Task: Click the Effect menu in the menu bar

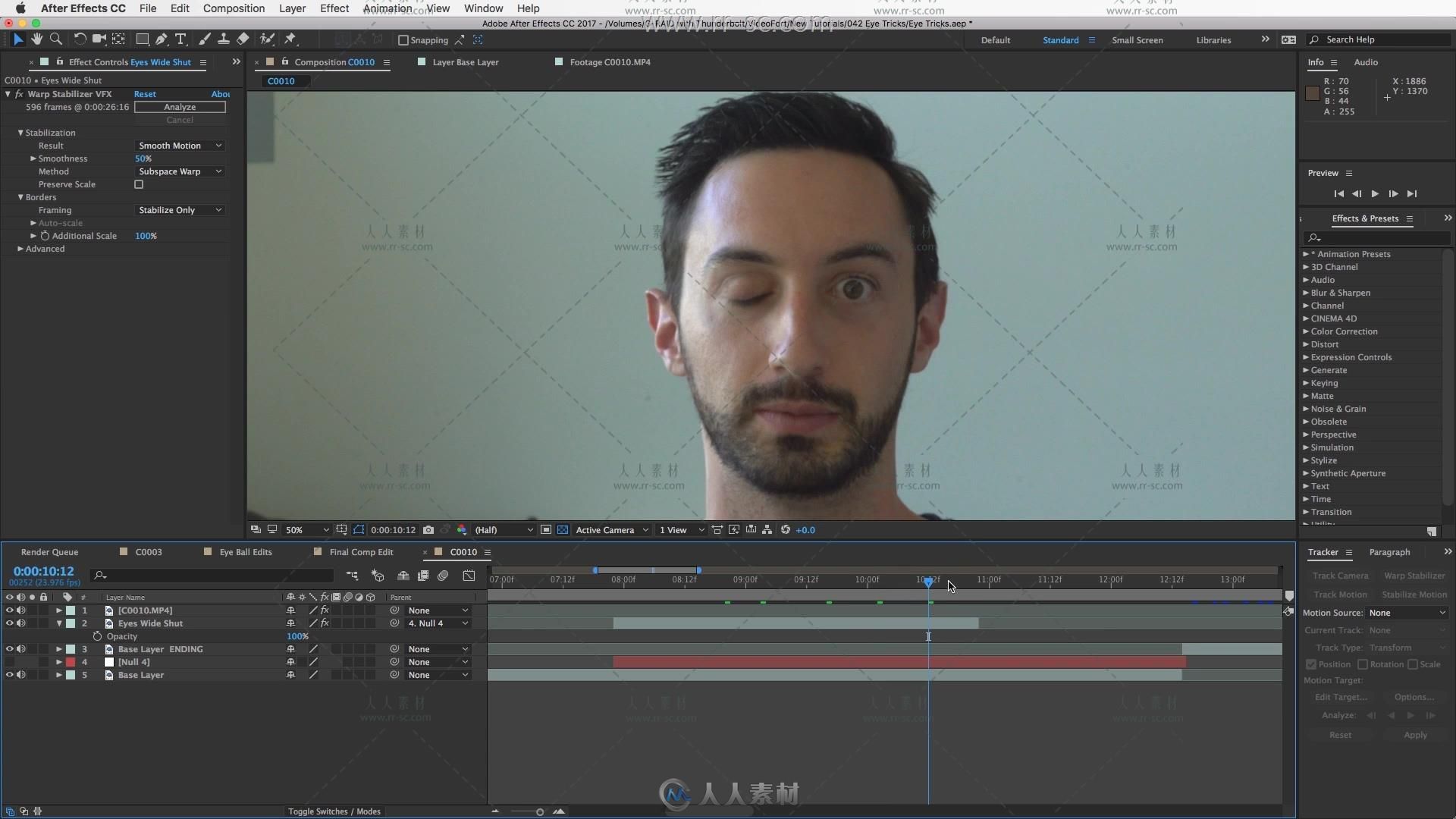Action: 335,8
